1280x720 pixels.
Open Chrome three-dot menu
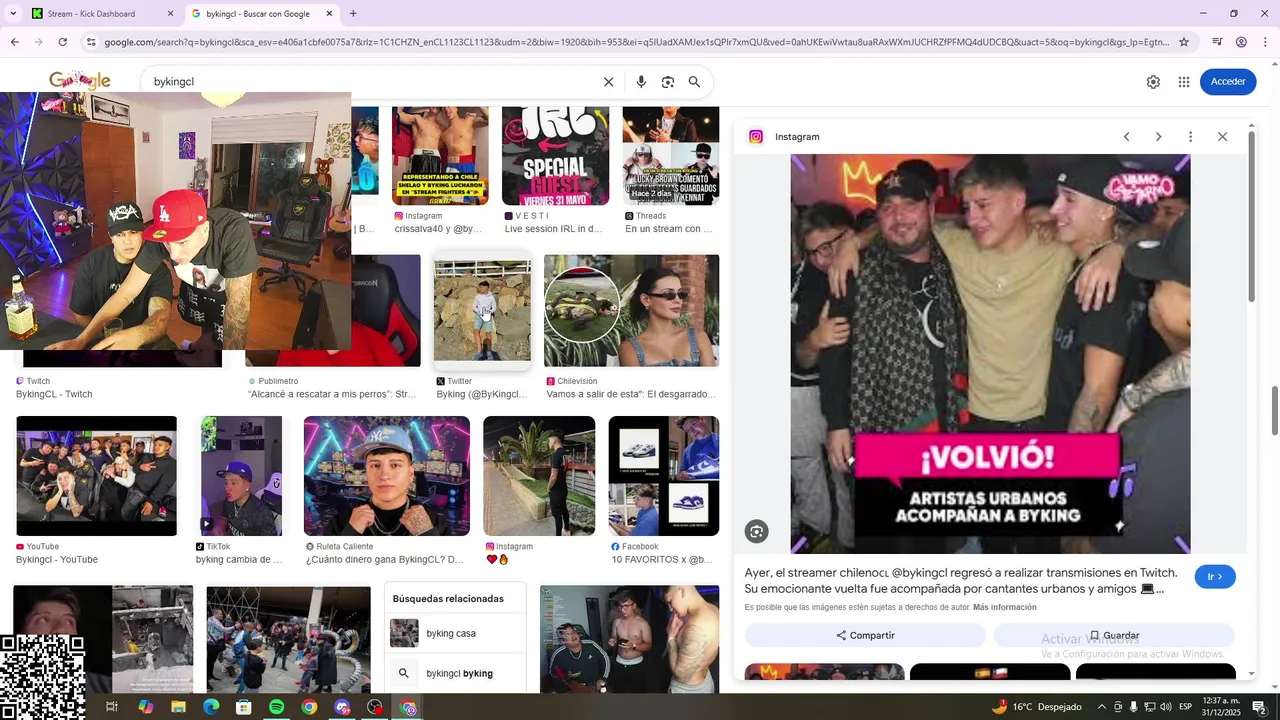tap(1265, 42)
